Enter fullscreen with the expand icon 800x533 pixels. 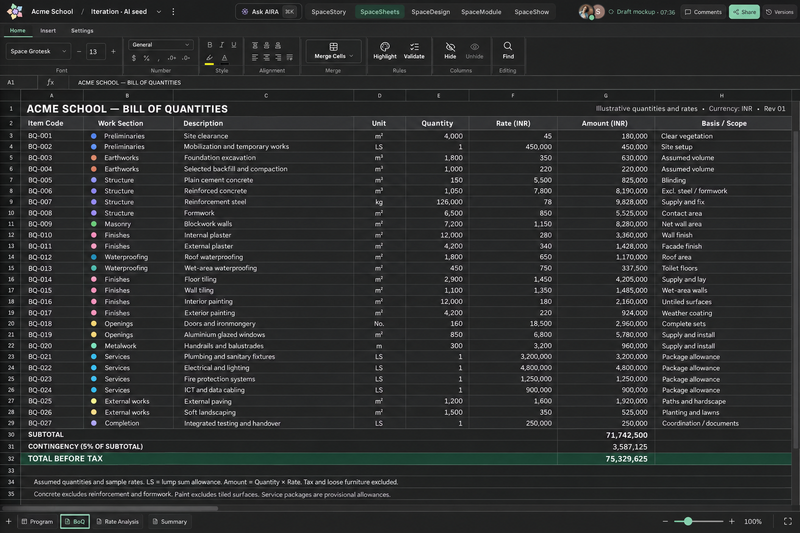[x=788, y=521]
